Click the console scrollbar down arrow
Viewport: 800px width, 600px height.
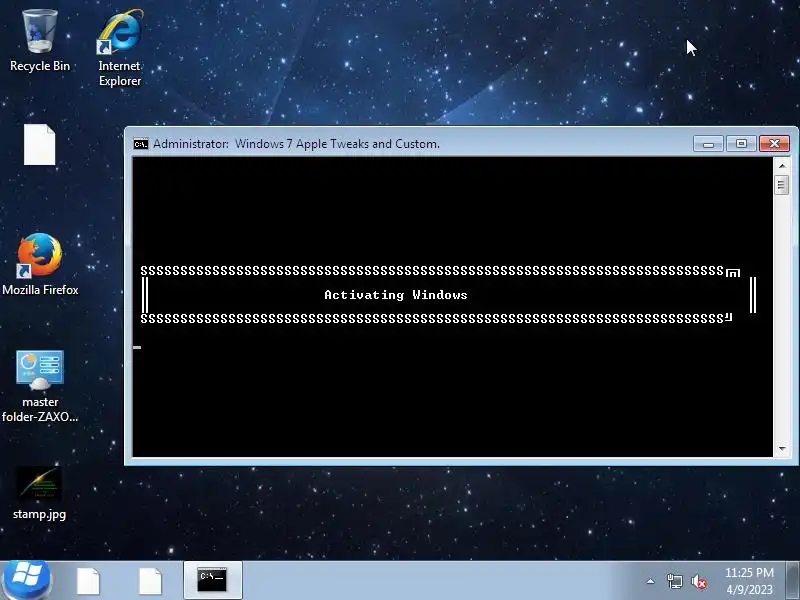[x=782, y=449]
